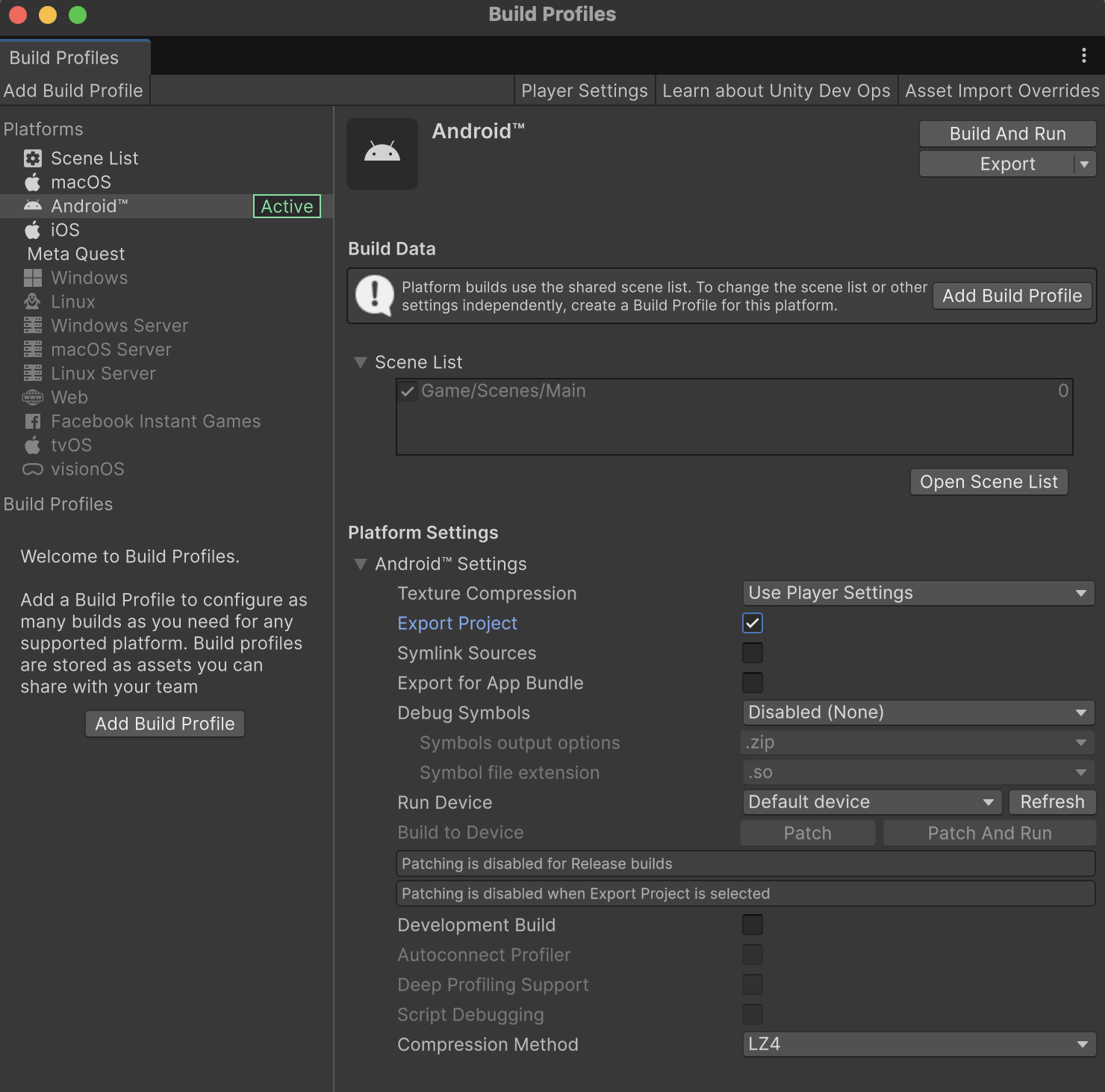Viewport: 1105px width, 1092px height.
Task: Collapse the Android Settings section
Action: pos(361,564)
